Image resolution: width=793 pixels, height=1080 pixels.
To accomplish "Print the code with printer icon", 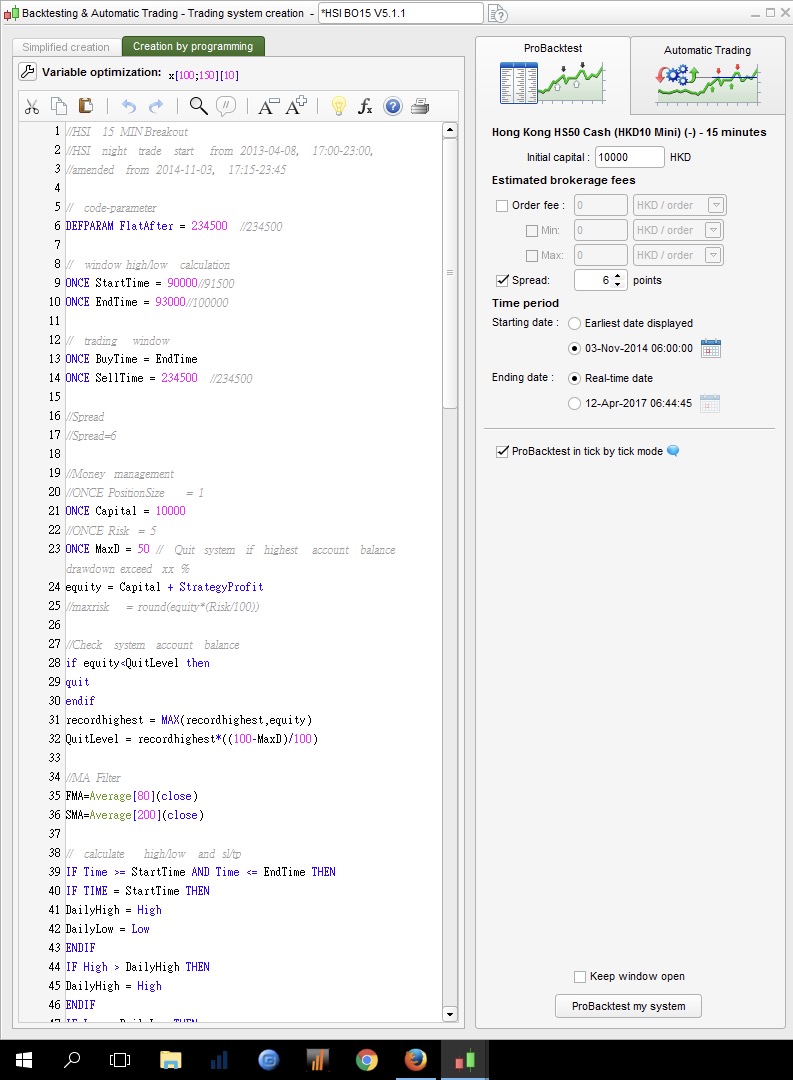I will coord(420,106).
